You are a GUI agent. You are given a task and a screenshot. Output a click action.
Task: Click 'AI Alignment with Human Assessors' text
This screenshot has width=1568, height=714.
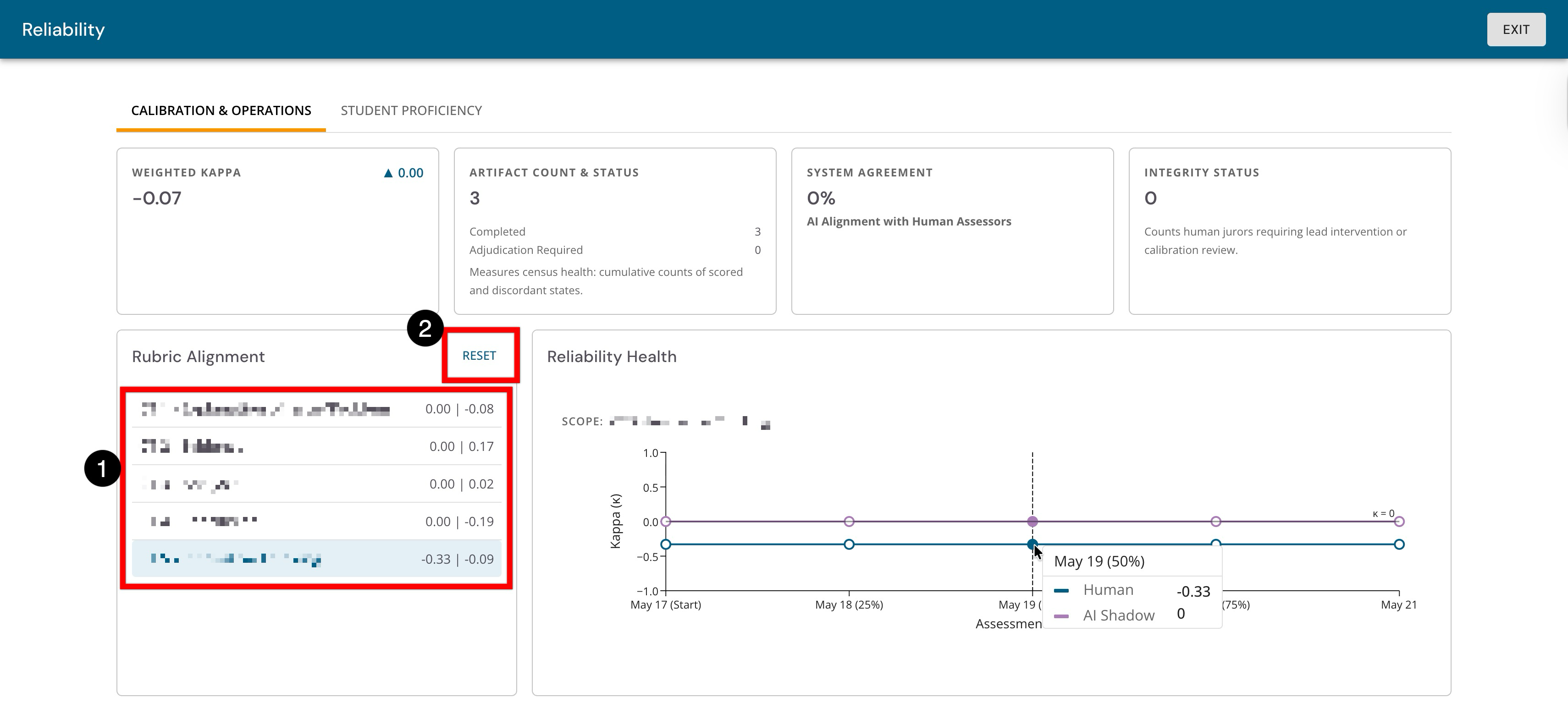click(x=909, y=221)
